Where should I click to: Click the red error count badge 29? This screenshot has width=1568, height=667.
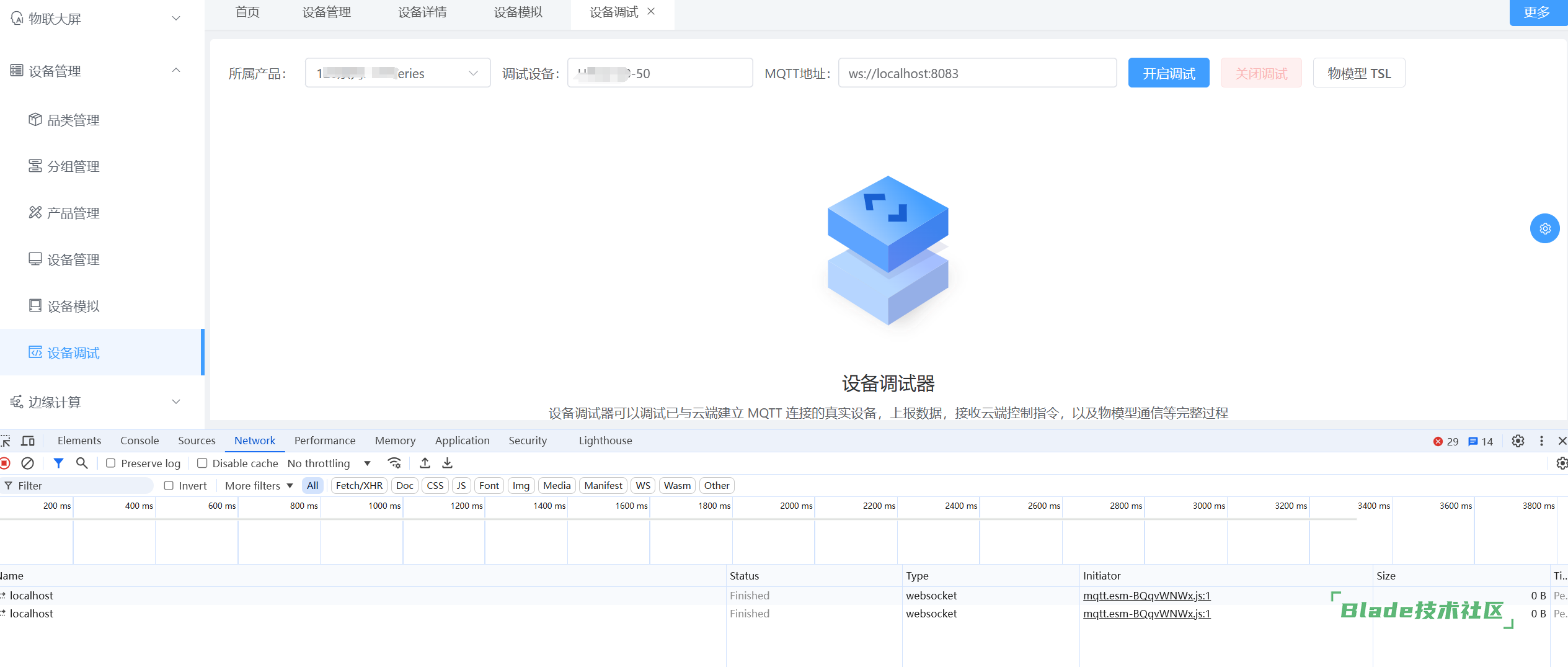point(1446,441)
